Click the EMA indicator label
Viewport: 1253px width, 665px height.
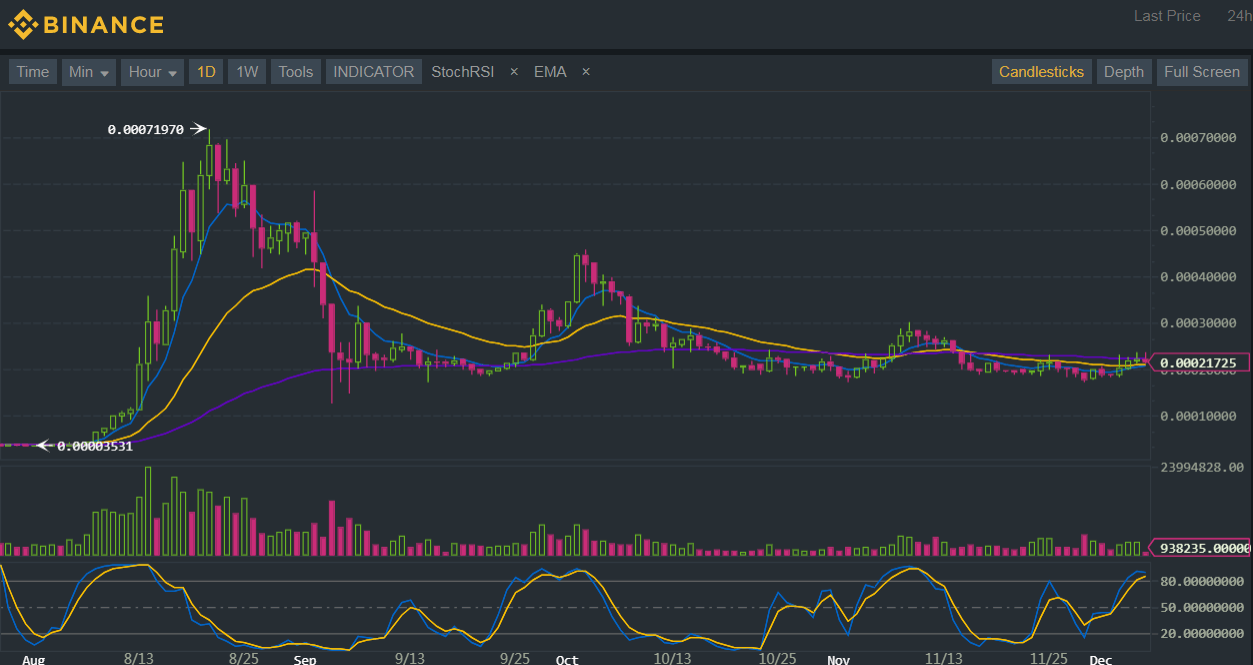point(550,72)
